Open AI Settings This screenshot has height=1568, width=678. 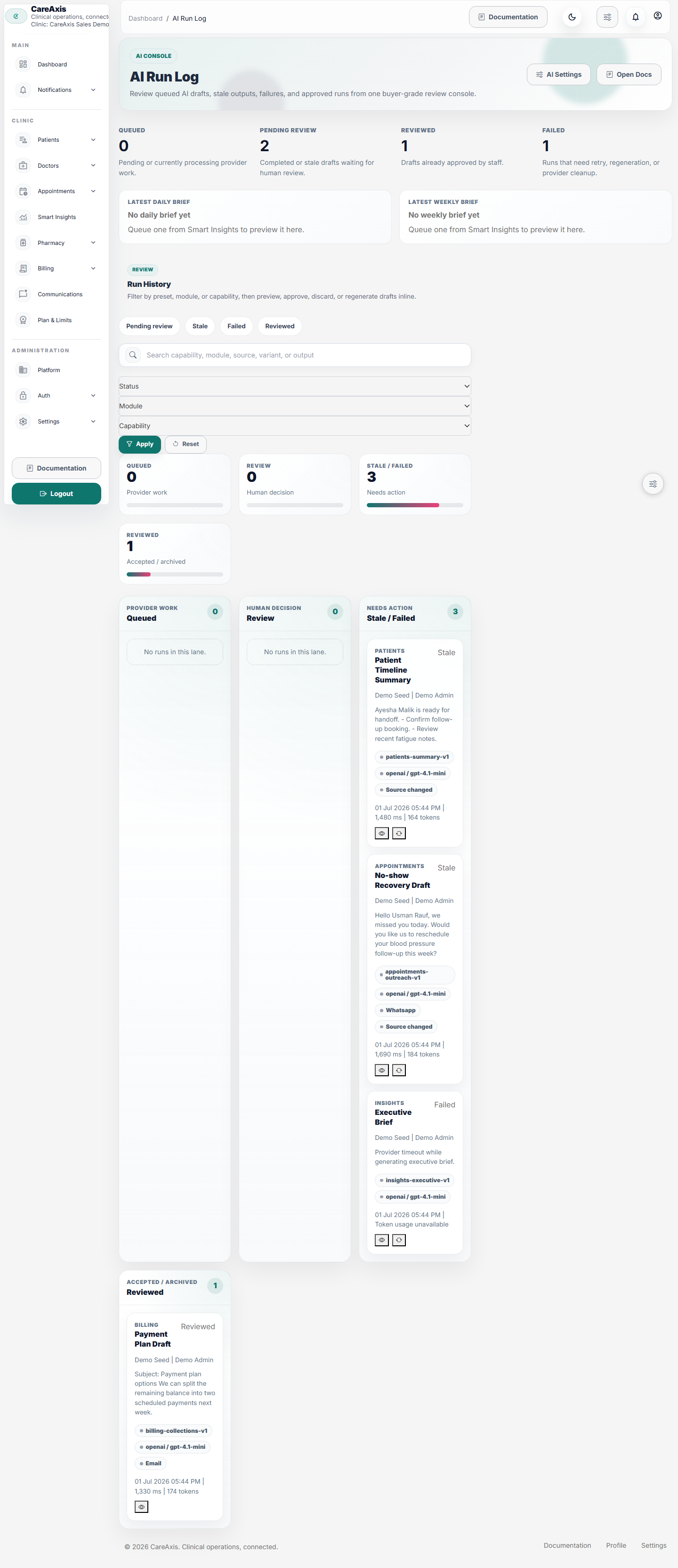pos(558,74)
